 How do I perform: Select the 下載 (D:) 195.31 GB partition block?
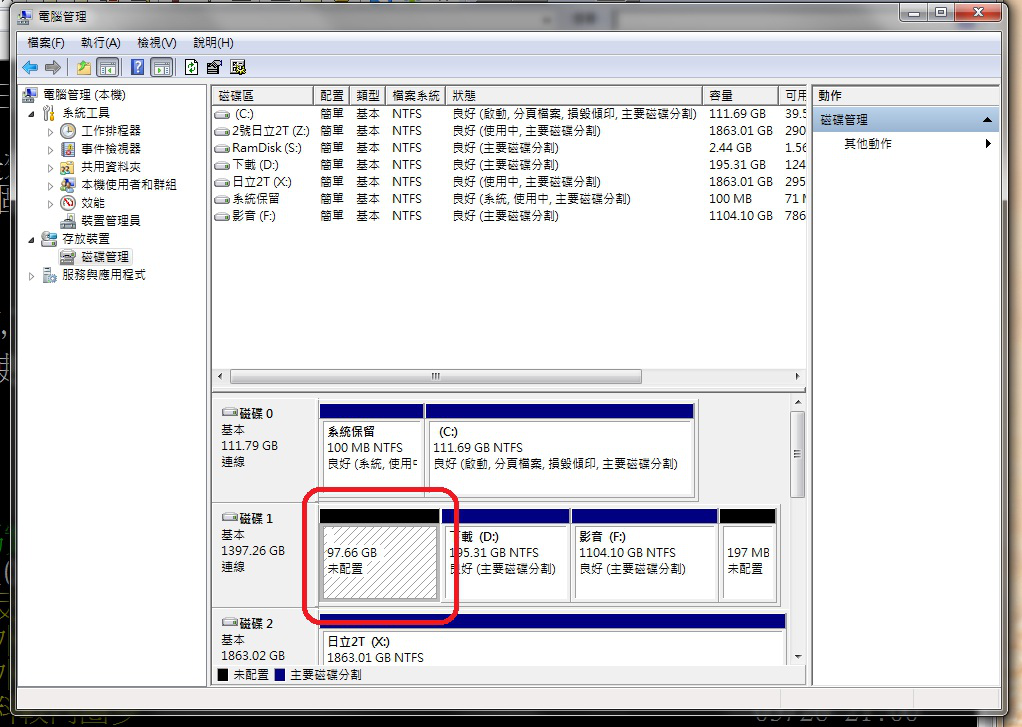(x=506, y=556)
